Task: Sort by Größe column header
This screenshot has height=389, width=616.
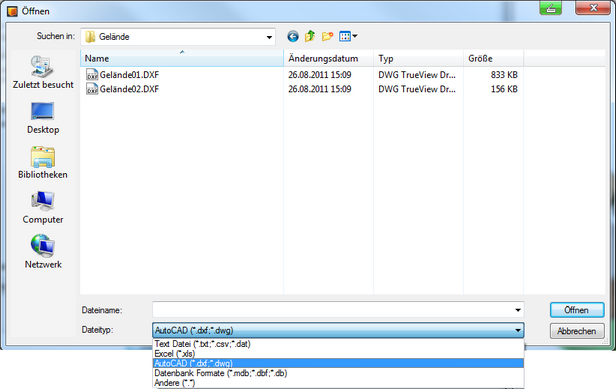Action: (x=493, y=59)
